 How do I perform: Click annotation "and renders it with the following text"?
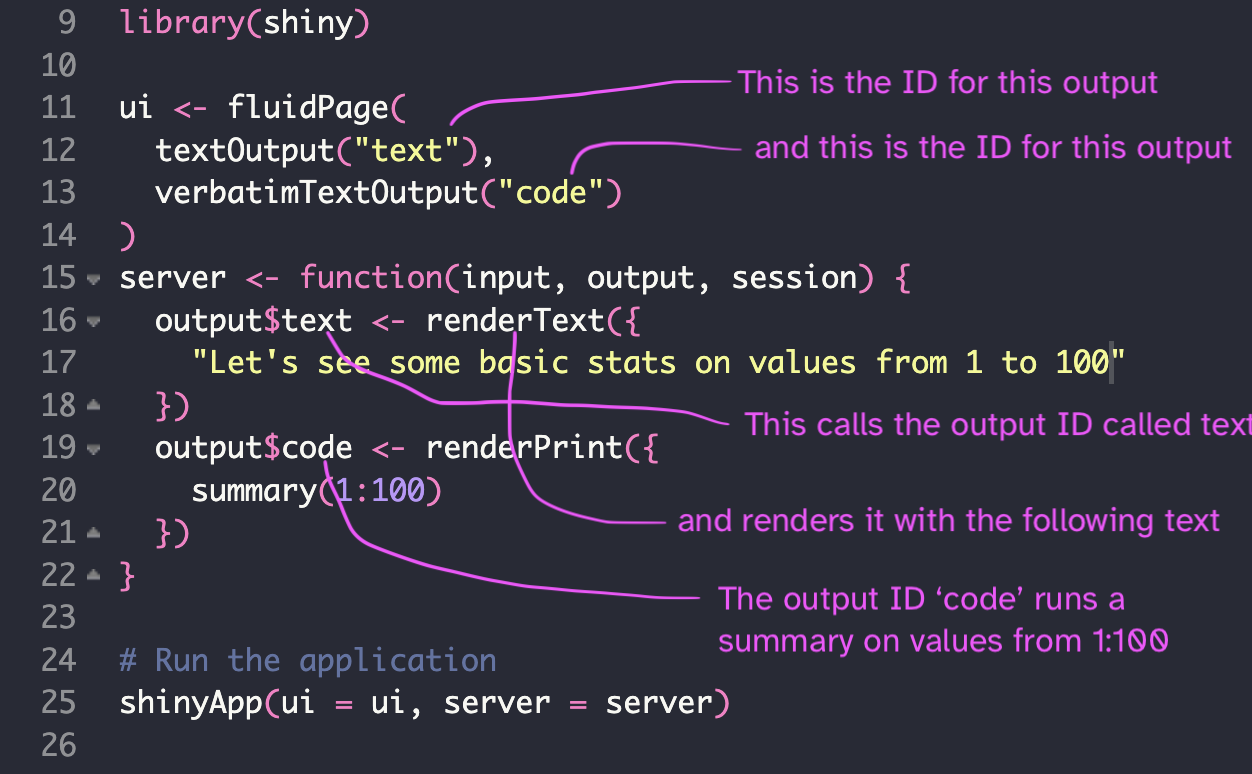[948, 520]
